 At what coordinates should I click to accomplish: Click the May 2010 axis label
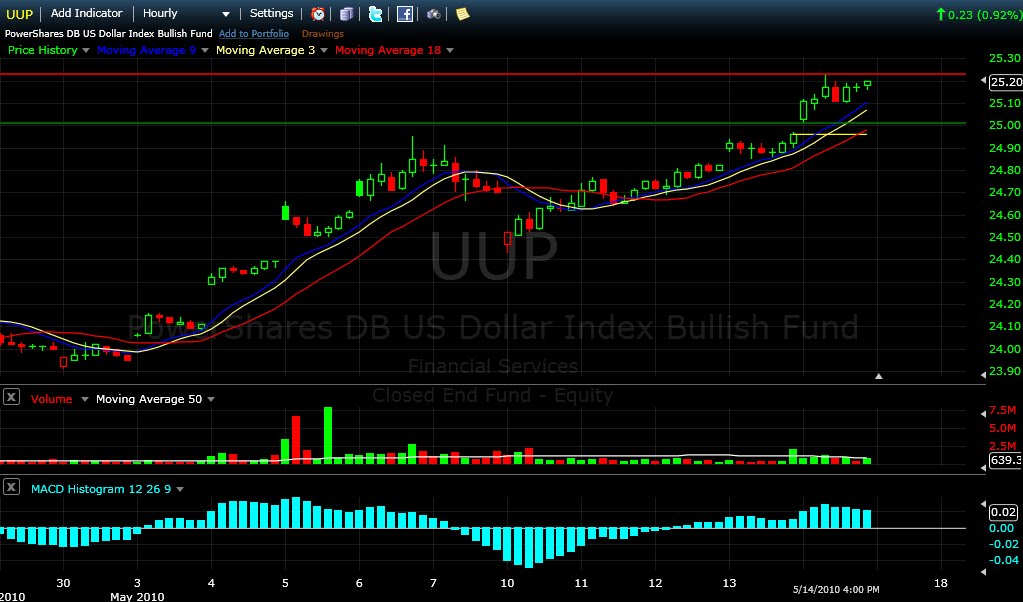[x=137, y=596]
